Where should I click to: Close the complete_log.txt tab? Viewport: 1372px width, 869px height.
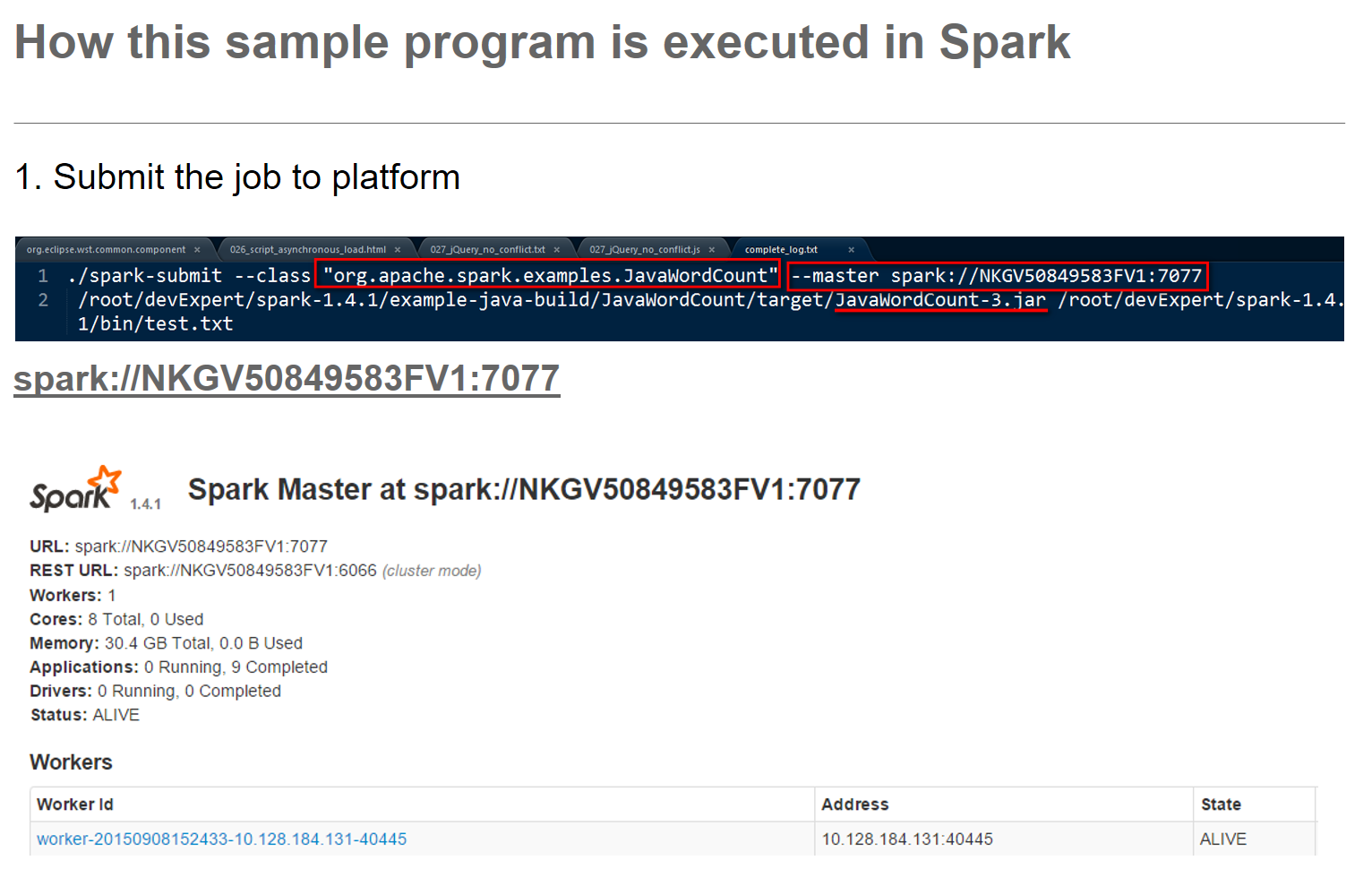(851, 250)
